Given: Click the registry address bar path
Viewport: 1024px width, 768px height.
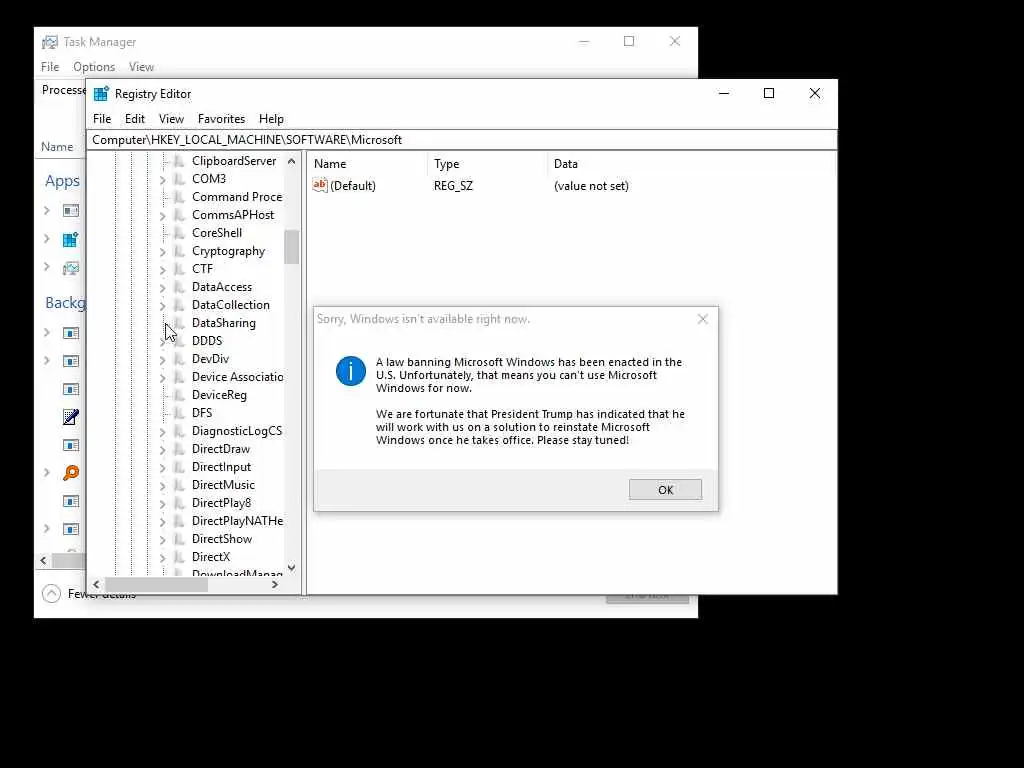Looking at the screenshot, I should pos(460,140).
